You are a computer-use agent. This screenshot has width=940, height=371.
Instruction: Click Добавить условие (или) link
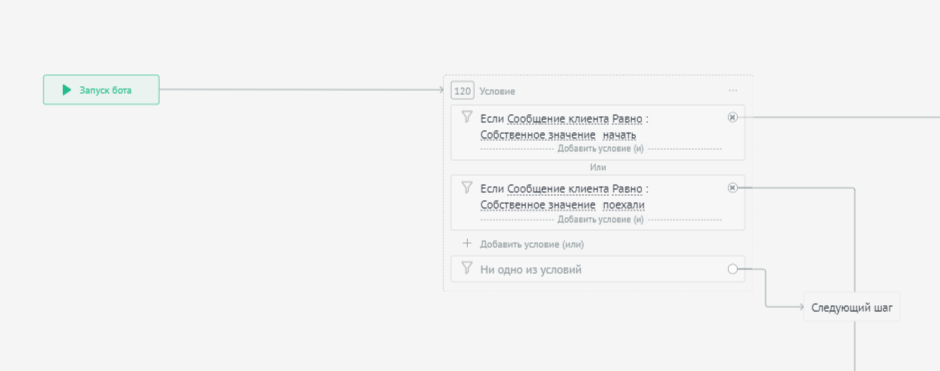532,245
